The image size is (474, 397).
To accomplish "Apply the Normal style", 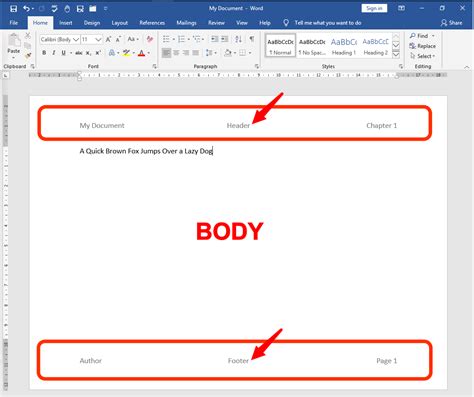I will click(281, 46).
